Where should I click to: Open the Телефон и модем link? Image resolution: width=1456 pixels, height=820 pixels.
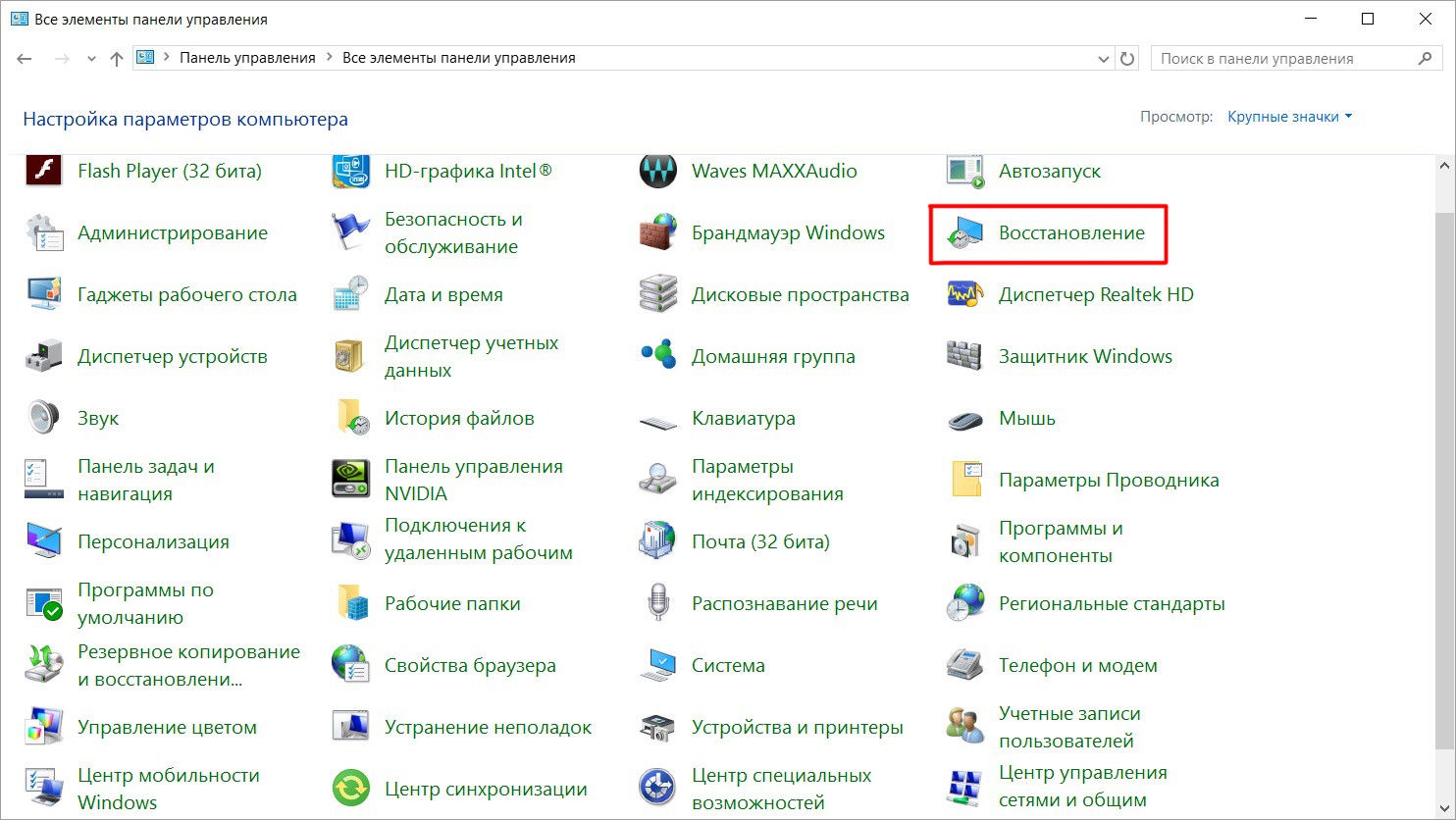point(1078,666)
